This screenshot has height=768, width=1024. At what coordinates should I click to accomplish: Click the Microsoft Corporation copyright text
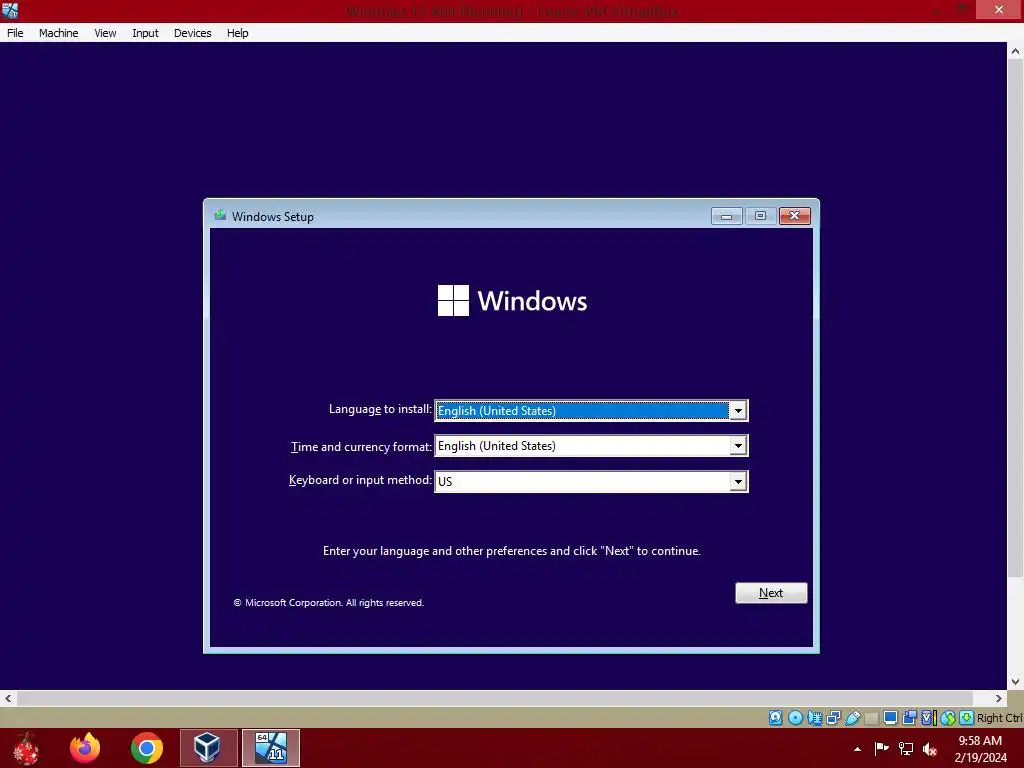tap(328, 603)
